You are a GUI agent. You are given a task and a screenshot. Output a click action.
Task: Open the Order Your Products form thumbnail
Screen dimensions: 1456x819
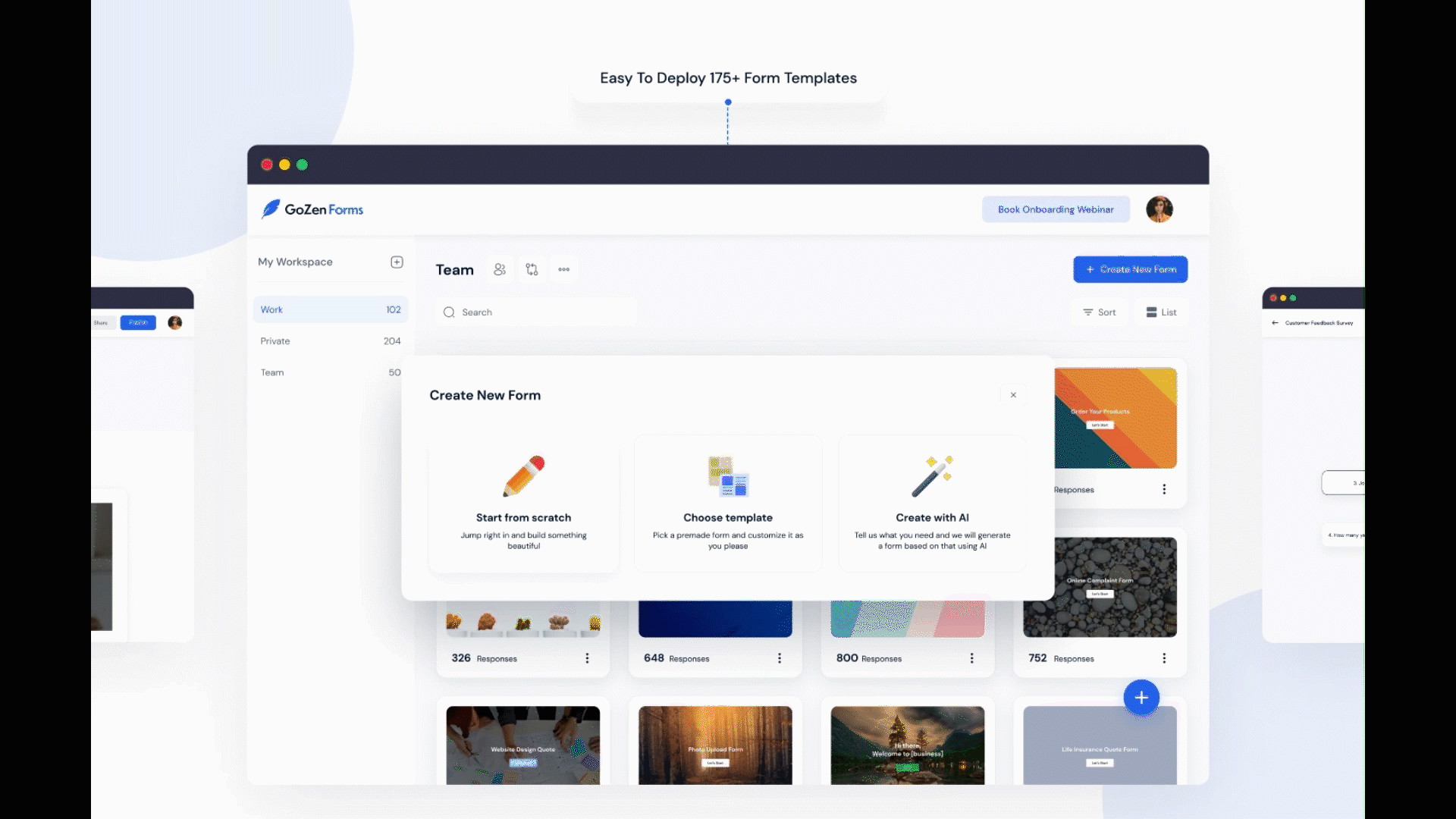[x=1116, y=418]
